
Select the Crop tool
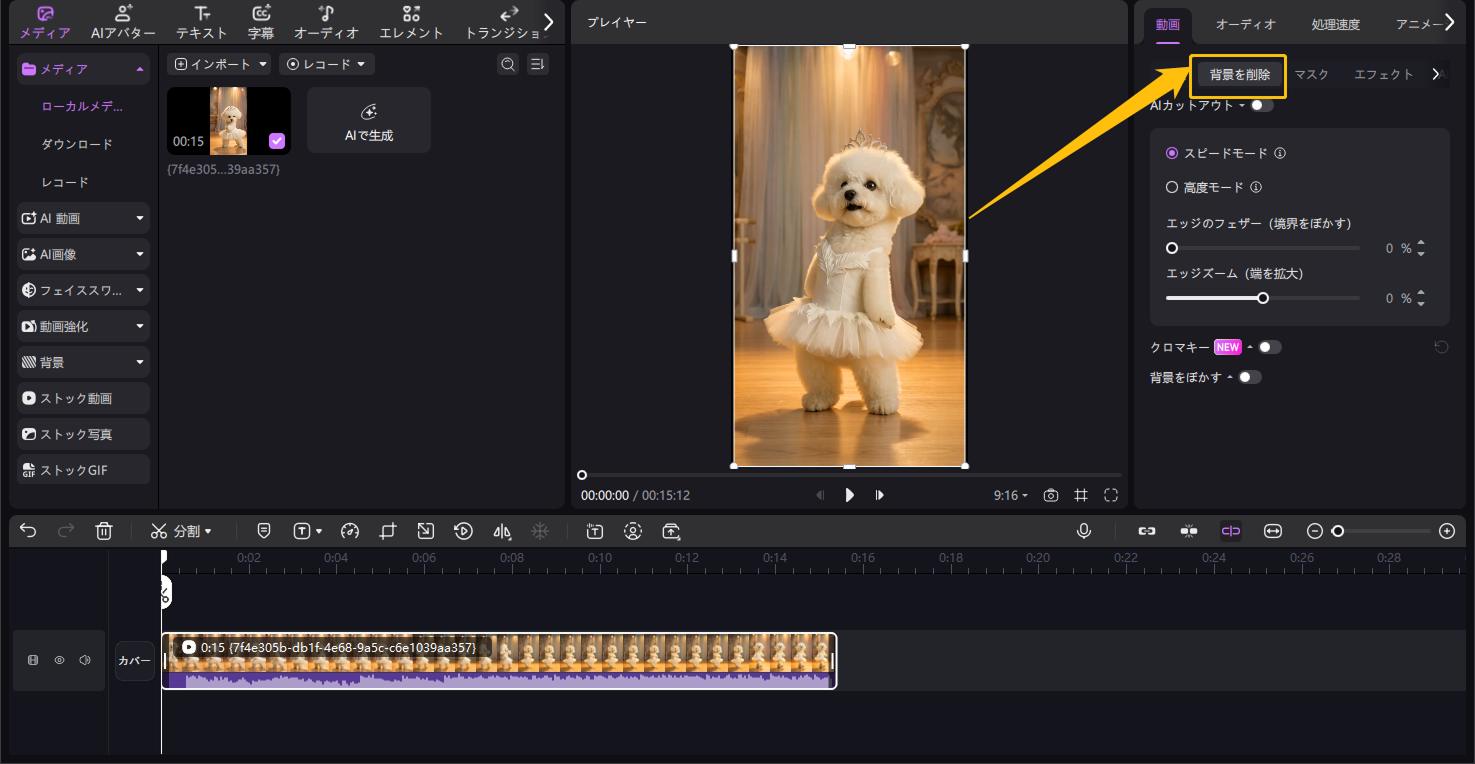pyautogui.click(x=388, y=531)
